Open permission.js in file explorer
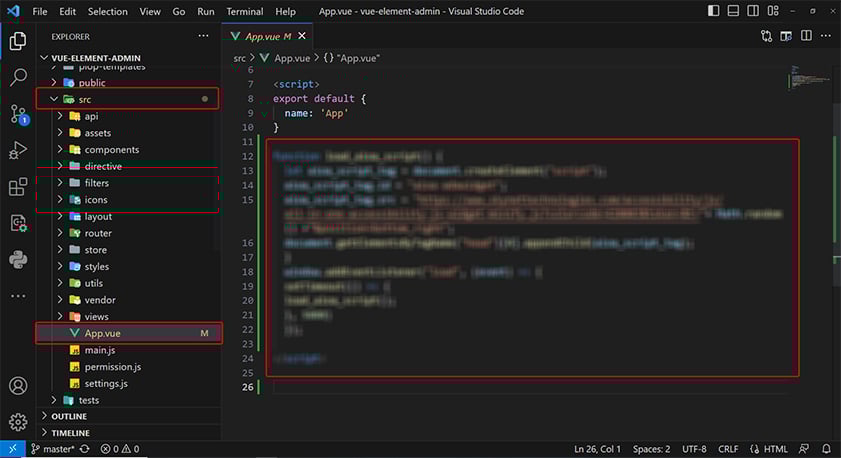This screenshot has height=458, width=841. [x=129, y=367]
